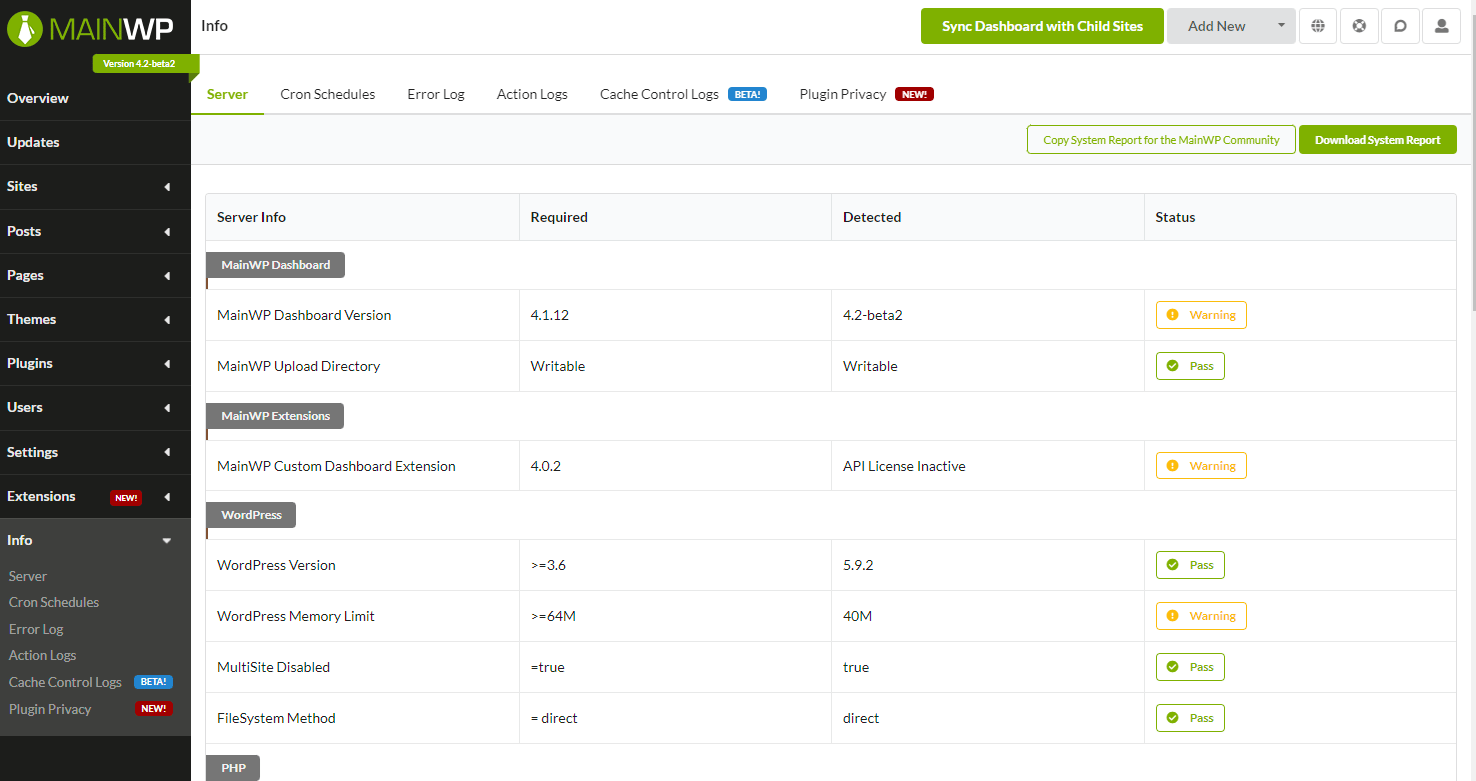The height and width of the screenshot is (781, 1476).
Task: Open the lifebuoy help icon
Action: point(1359,26)
